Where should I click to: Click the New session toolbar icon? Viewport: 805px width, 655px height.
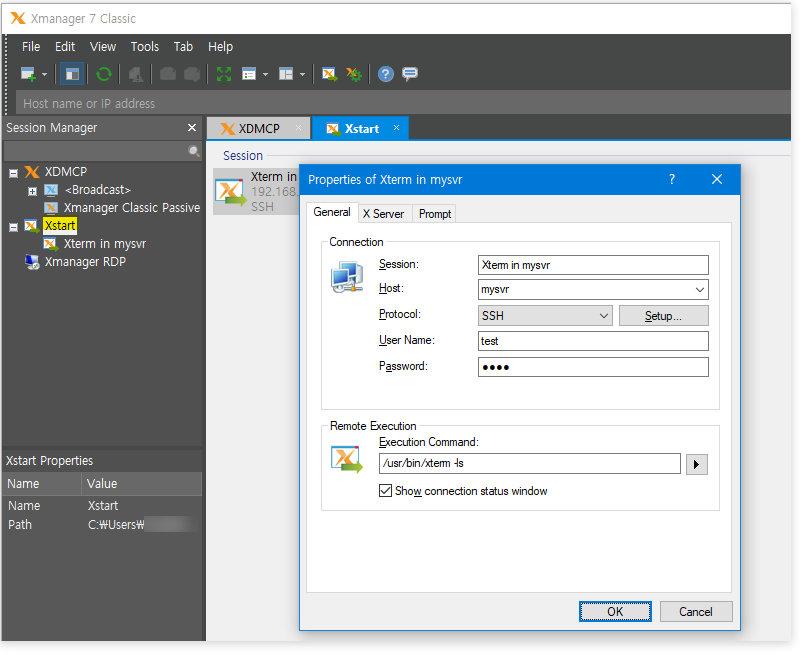29,74
